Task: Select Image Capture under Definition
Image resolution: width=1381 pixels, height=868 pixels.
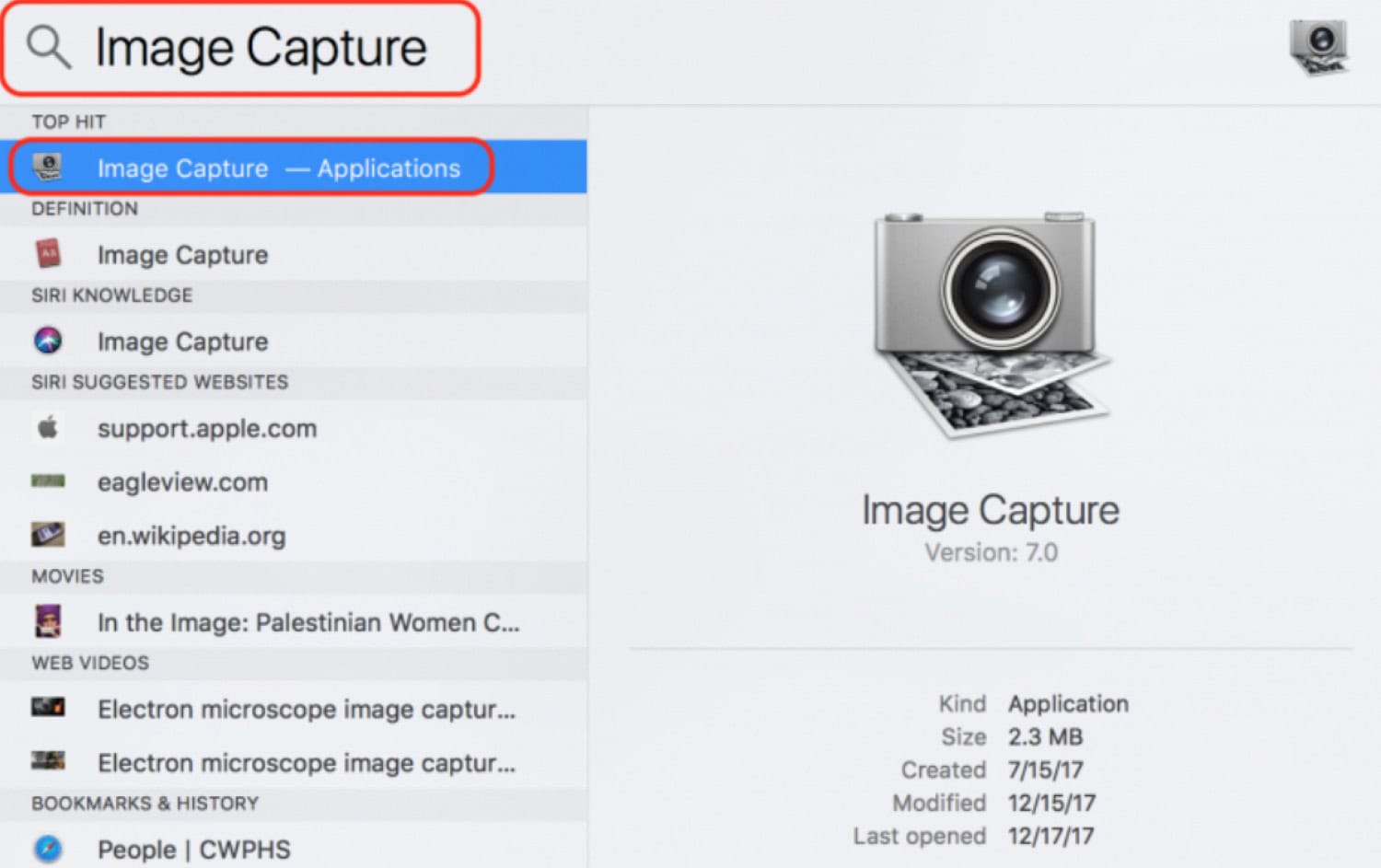Action: point(294,254)
